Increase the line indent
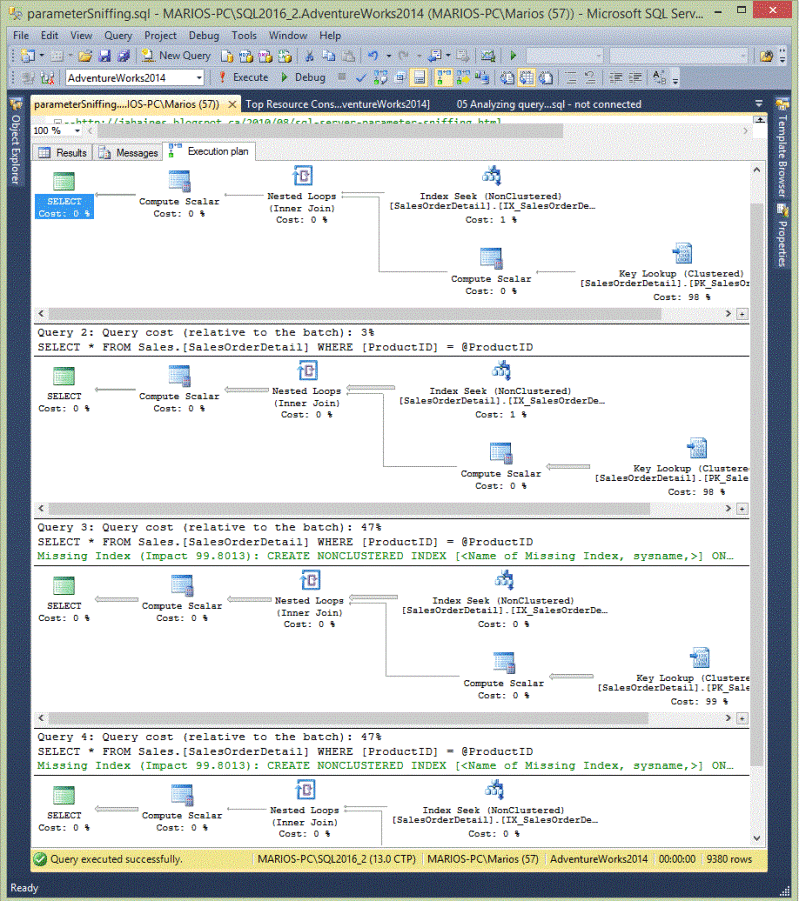 click(x=635, y=77)
